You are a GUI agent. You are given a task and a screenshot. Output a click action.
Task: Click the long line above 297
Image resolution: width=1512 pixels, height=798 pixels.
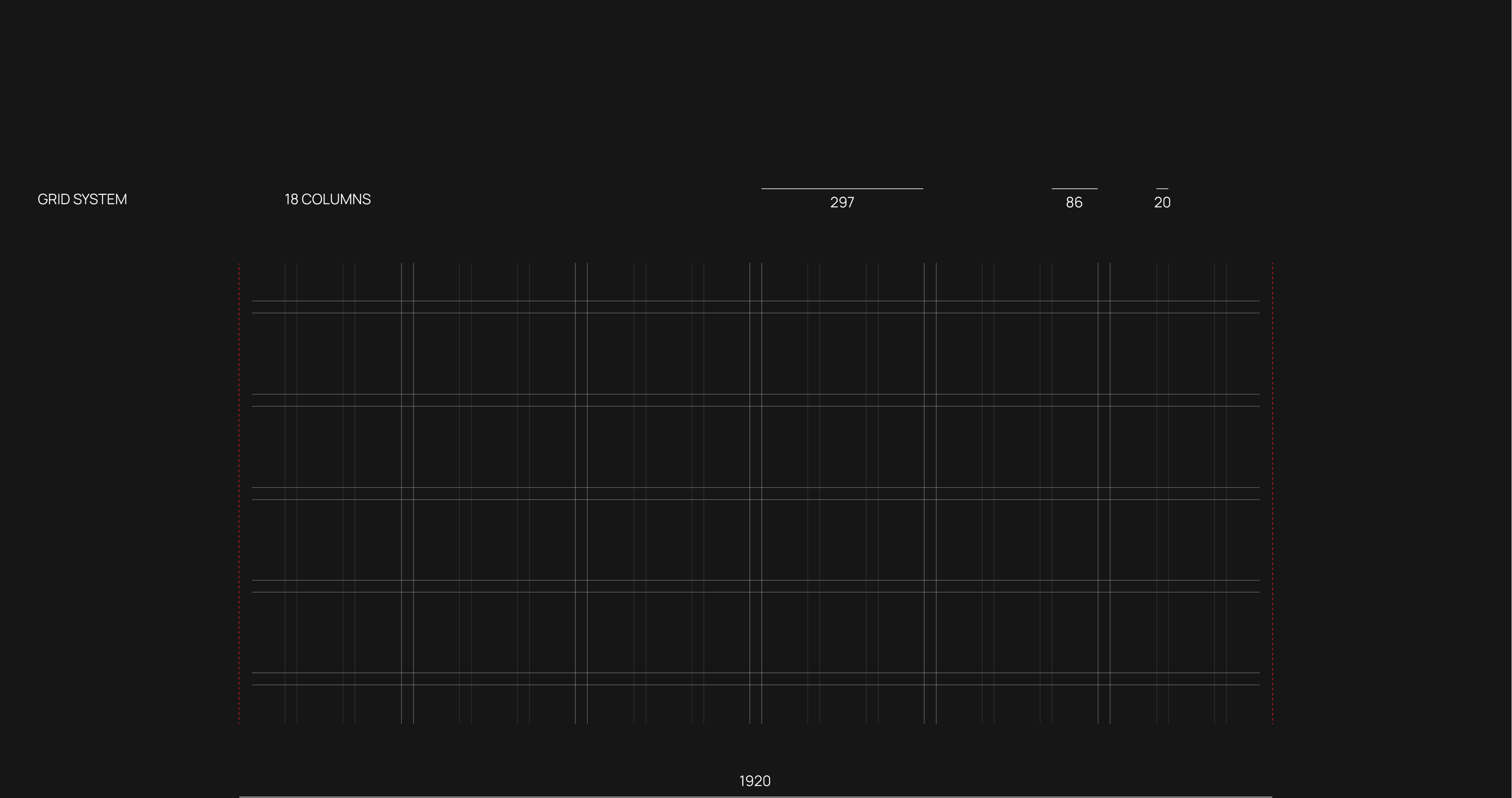(842, 189)
